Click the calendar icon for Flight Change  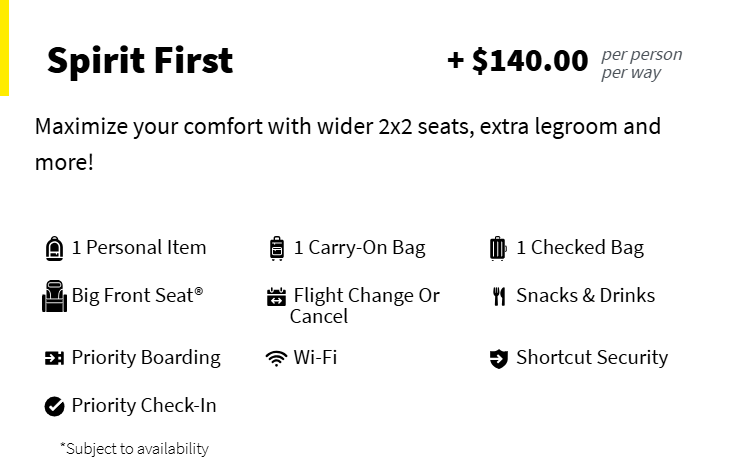point(276,297)
